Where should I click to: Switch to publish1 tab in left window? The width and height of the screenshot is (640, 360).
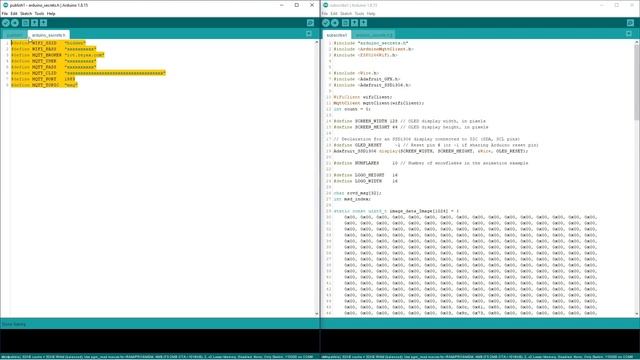click(x=15, y=35)
